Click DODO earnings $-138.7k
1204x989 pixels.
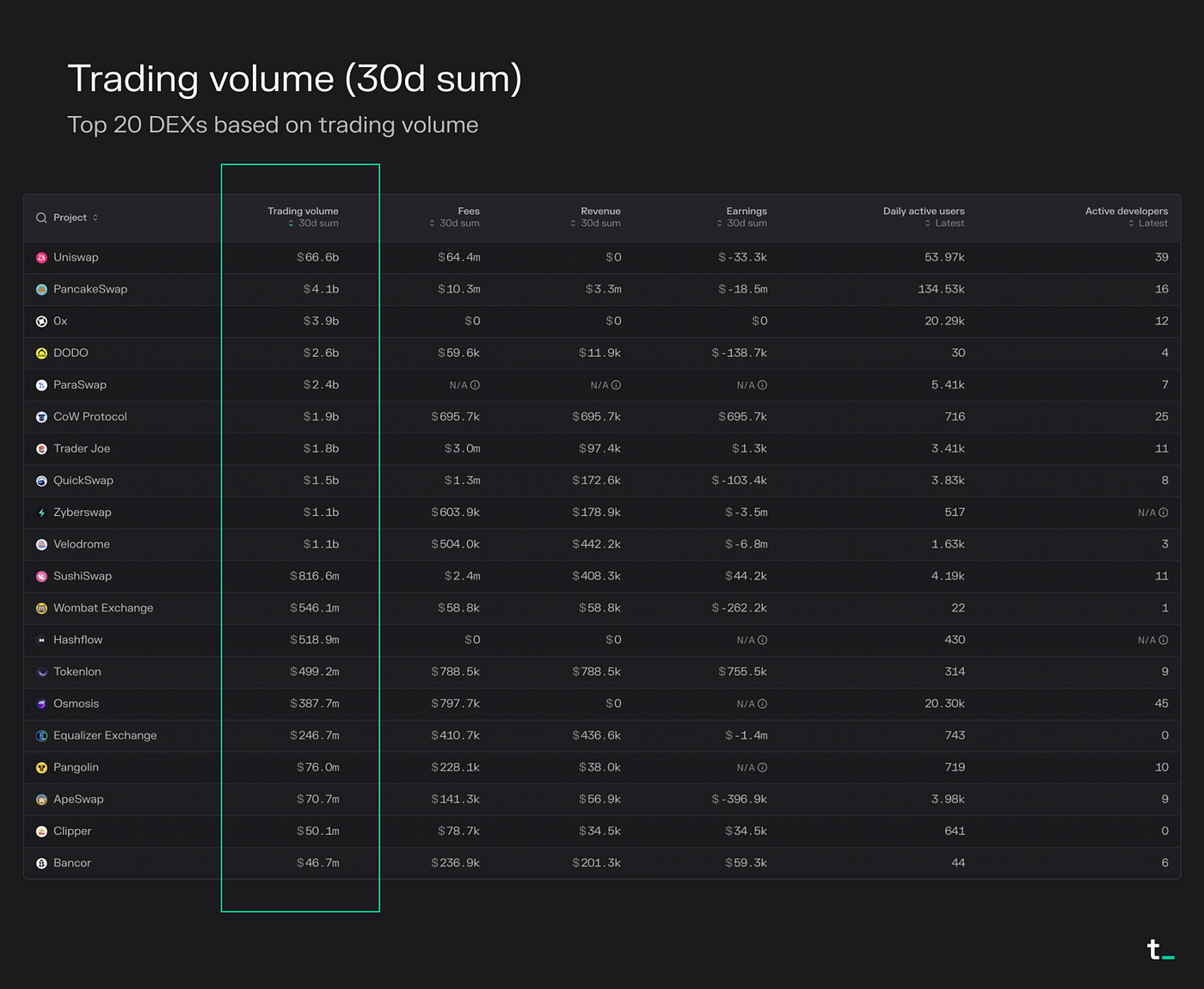pyautogui.click(x=740, y=353)
